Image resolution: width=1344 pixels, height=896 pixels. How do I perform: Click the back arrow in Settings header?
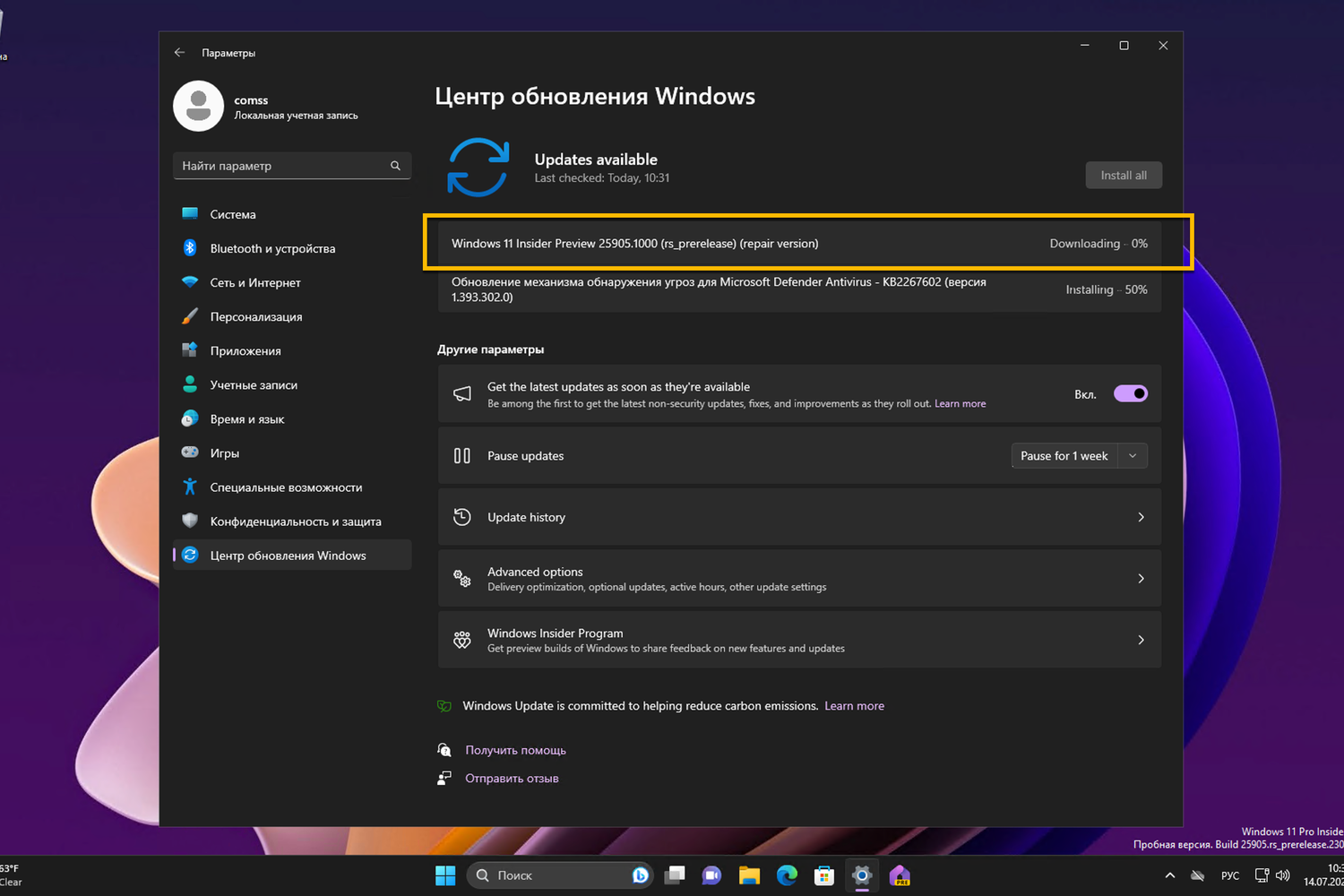[179, 53]
